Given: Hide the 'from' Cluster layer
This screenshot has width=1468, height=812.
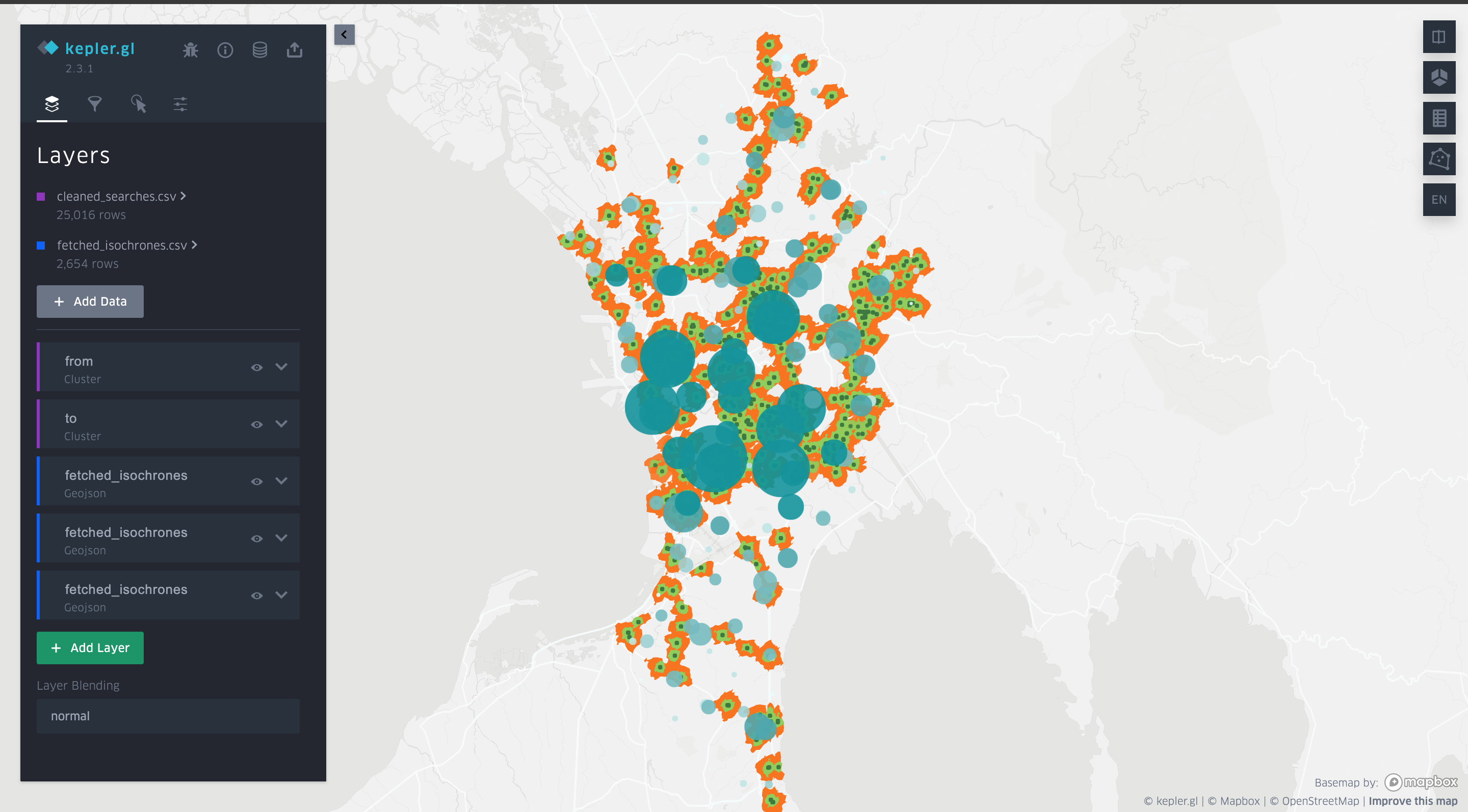Looking at the screenshot, I should point(256,367).
